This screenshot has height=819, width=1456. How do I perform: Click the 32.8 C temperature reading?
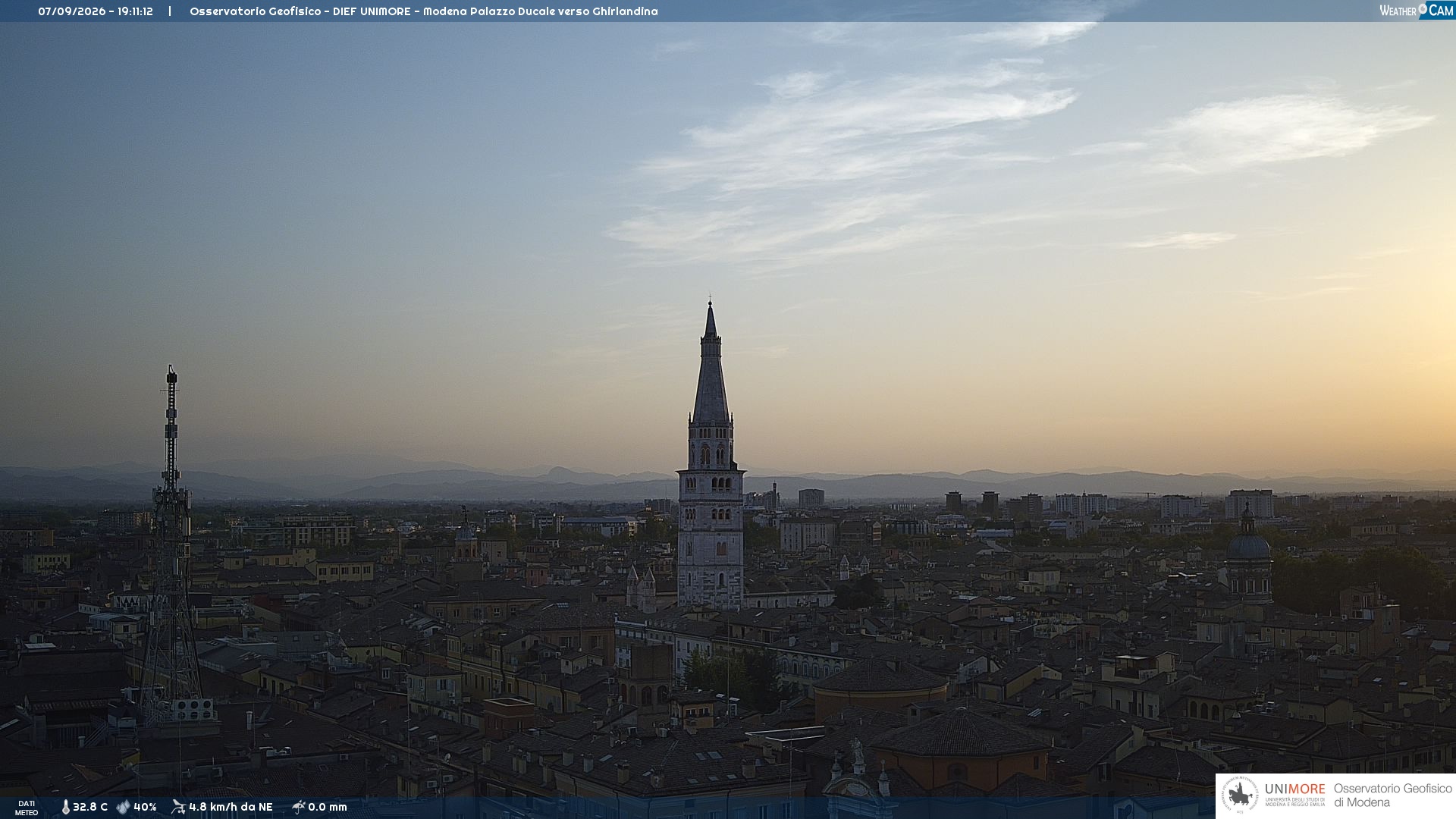pyautogui.click(x=90, y=807)
